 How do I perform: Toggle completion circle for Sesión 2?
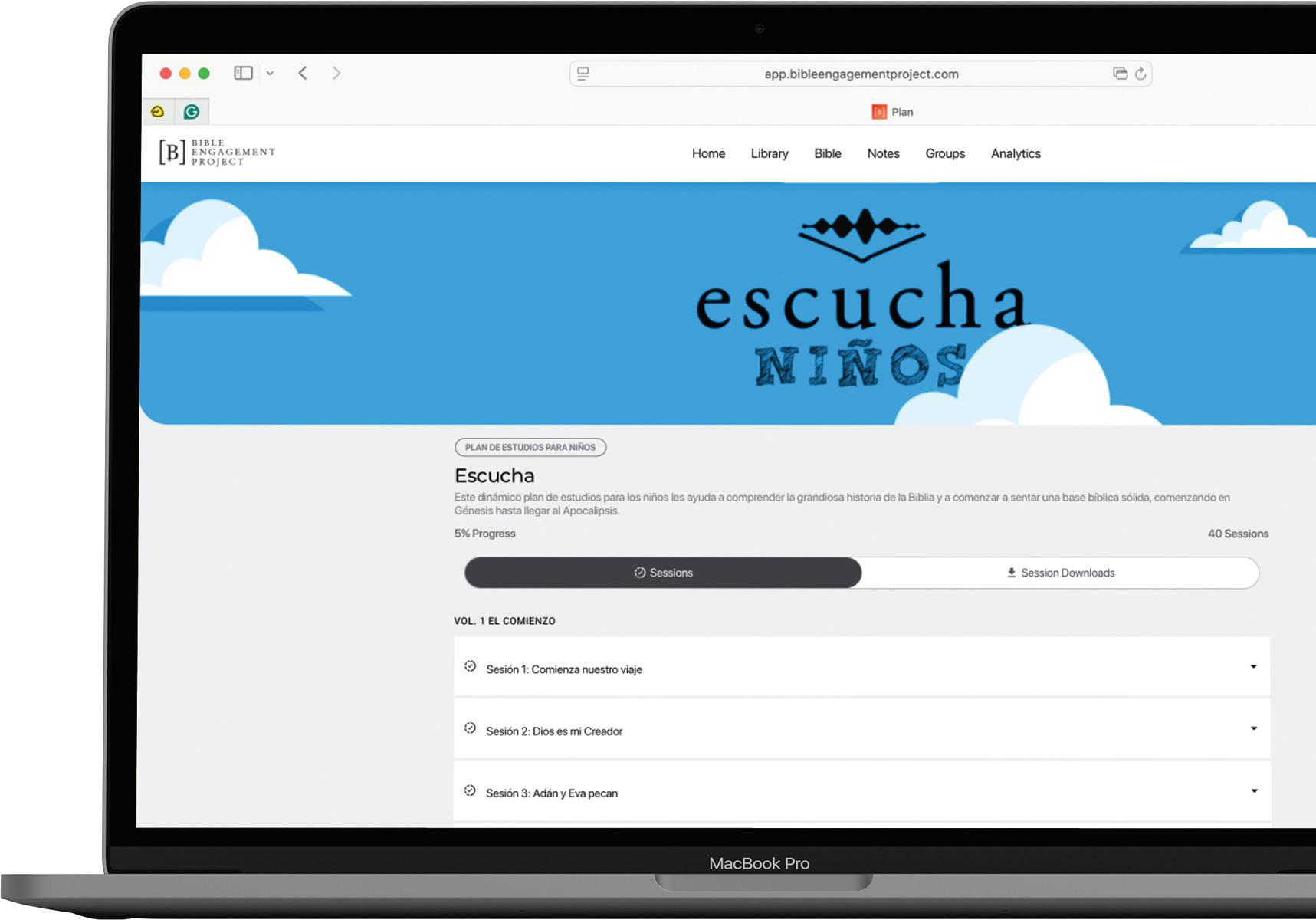coord(470,728)
